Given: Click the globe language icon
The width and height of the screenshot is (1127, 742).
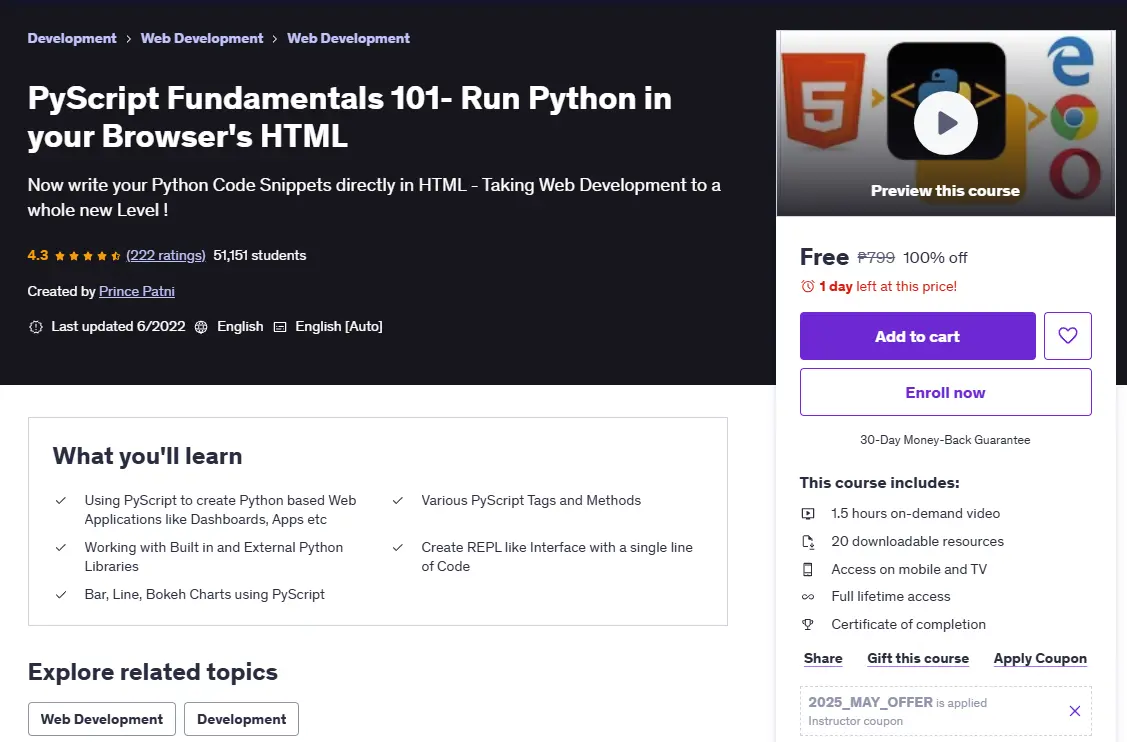Looking at the screenshot, I should coord(201,327).
